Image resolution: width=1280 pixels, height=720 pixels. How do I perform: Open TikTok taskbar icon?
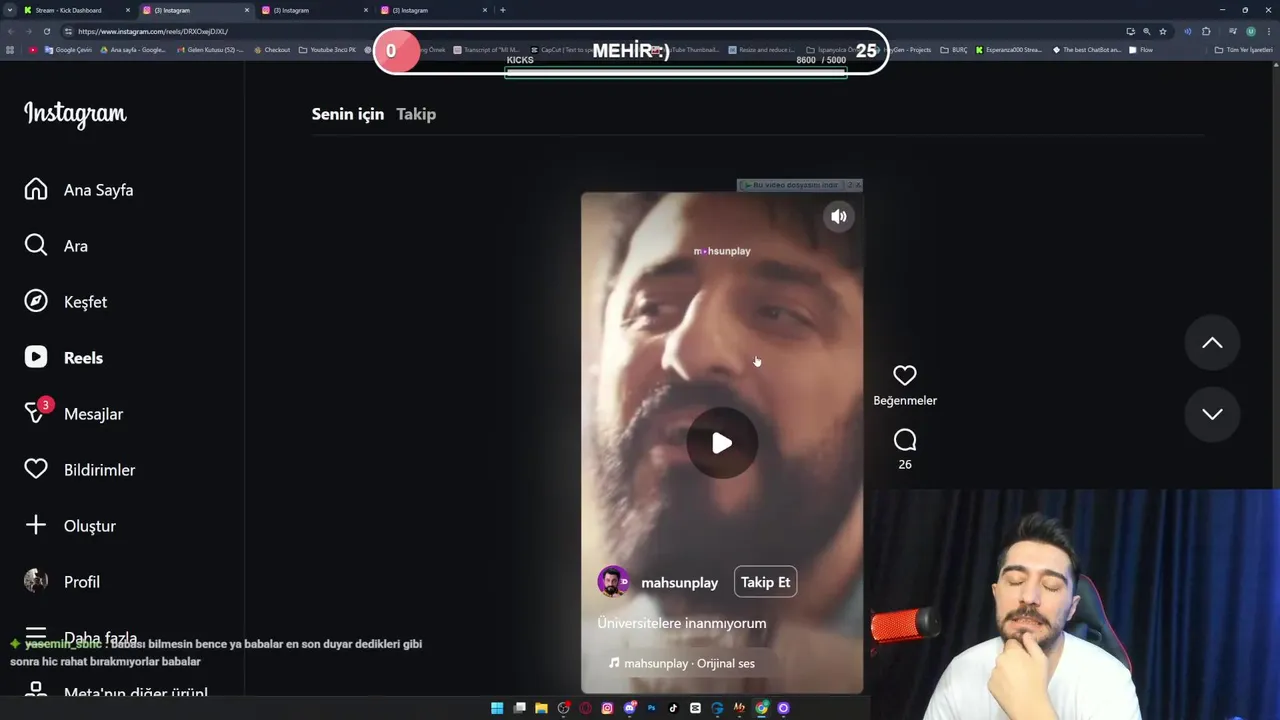click(x=673, y=708)
